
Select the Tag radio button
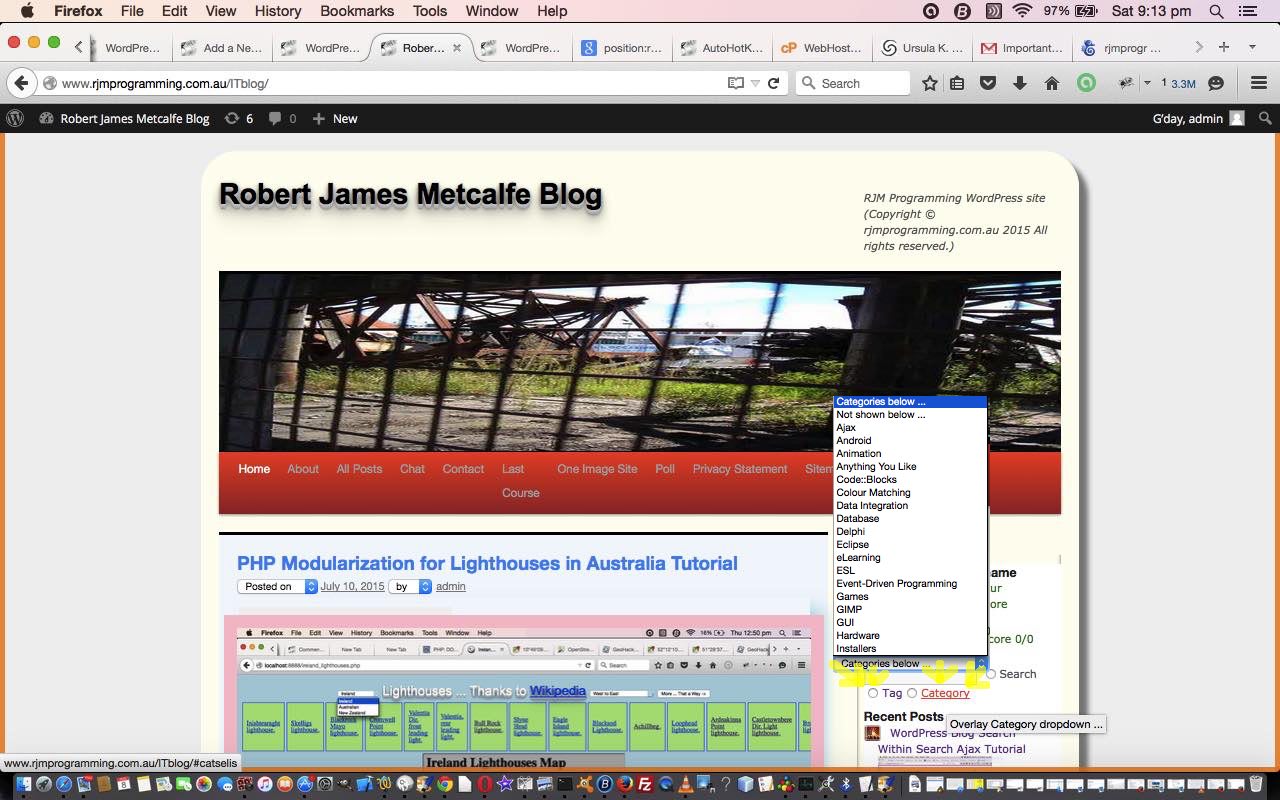pos(873,693)
